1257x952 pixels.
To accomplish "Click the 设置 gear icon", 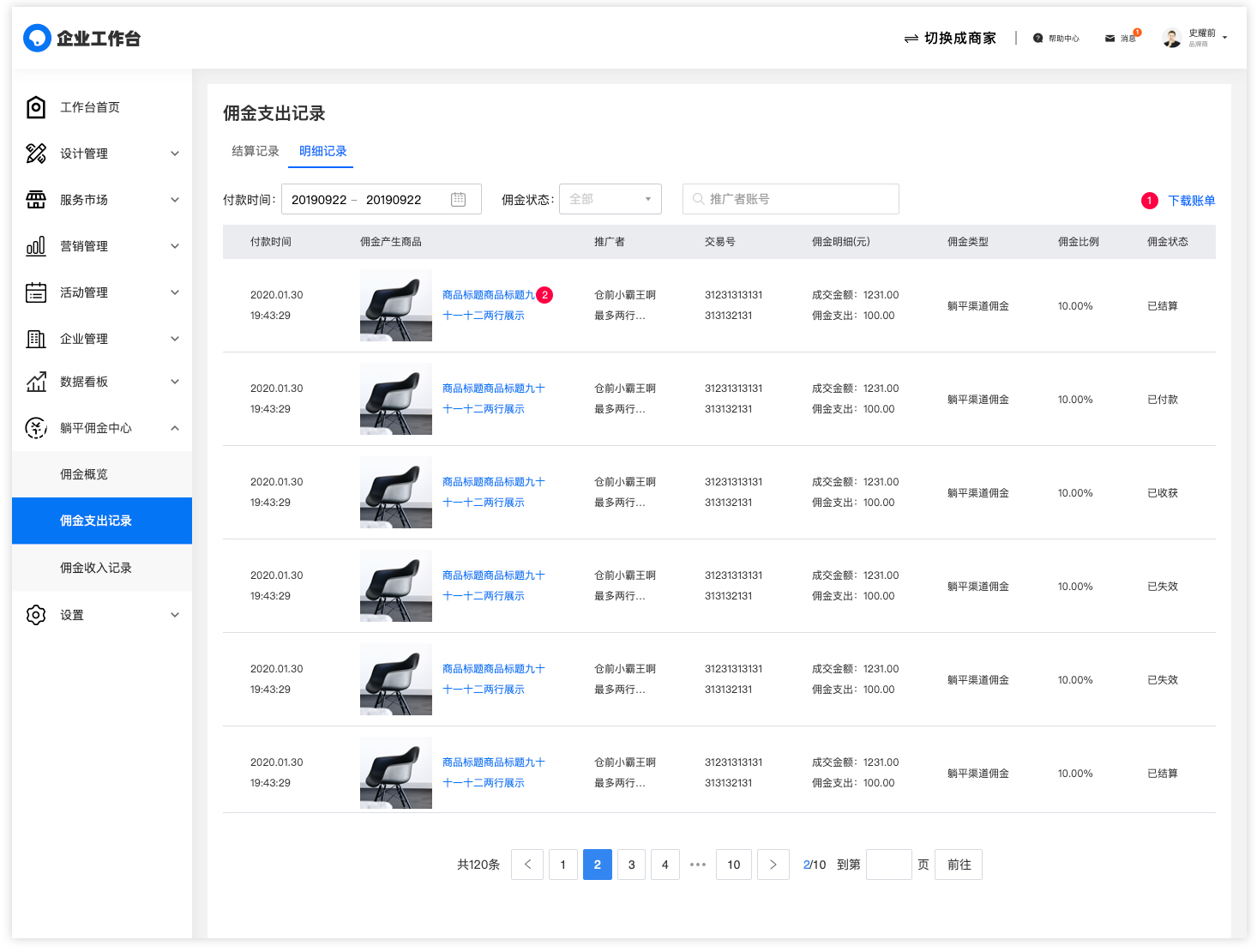I will click(36, 615).
